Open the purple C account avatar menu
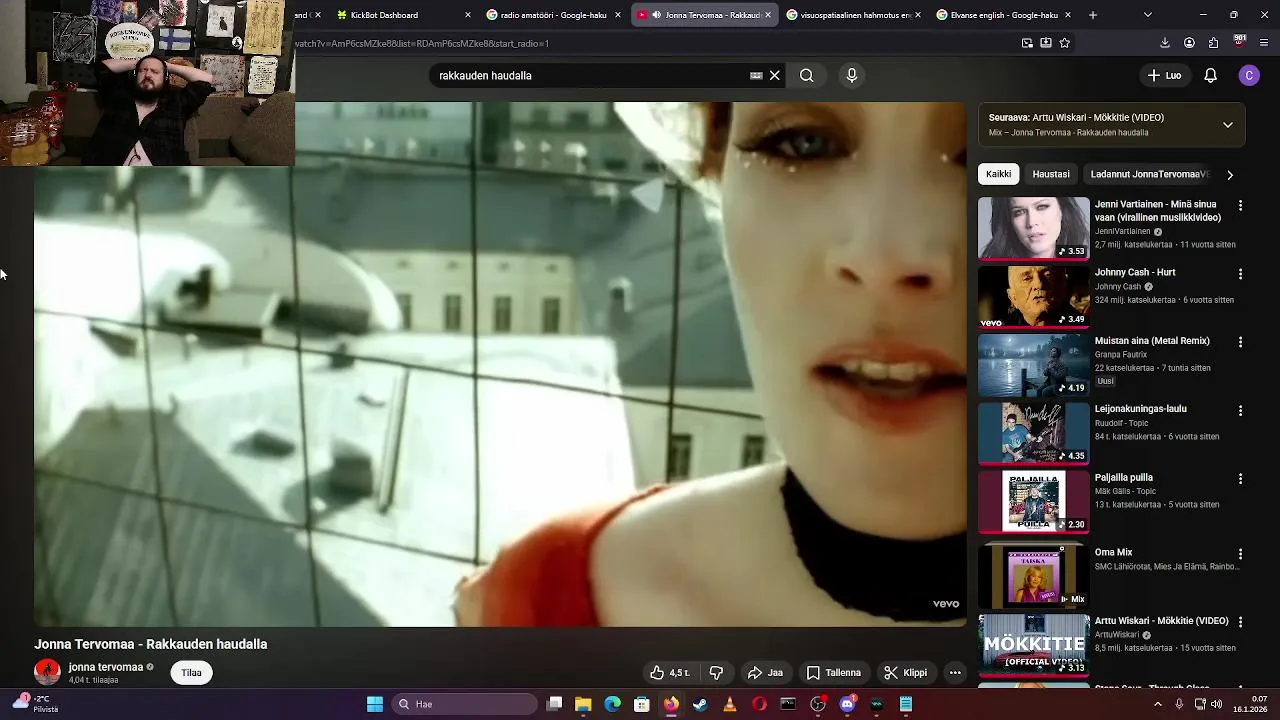 (1249, 75)
